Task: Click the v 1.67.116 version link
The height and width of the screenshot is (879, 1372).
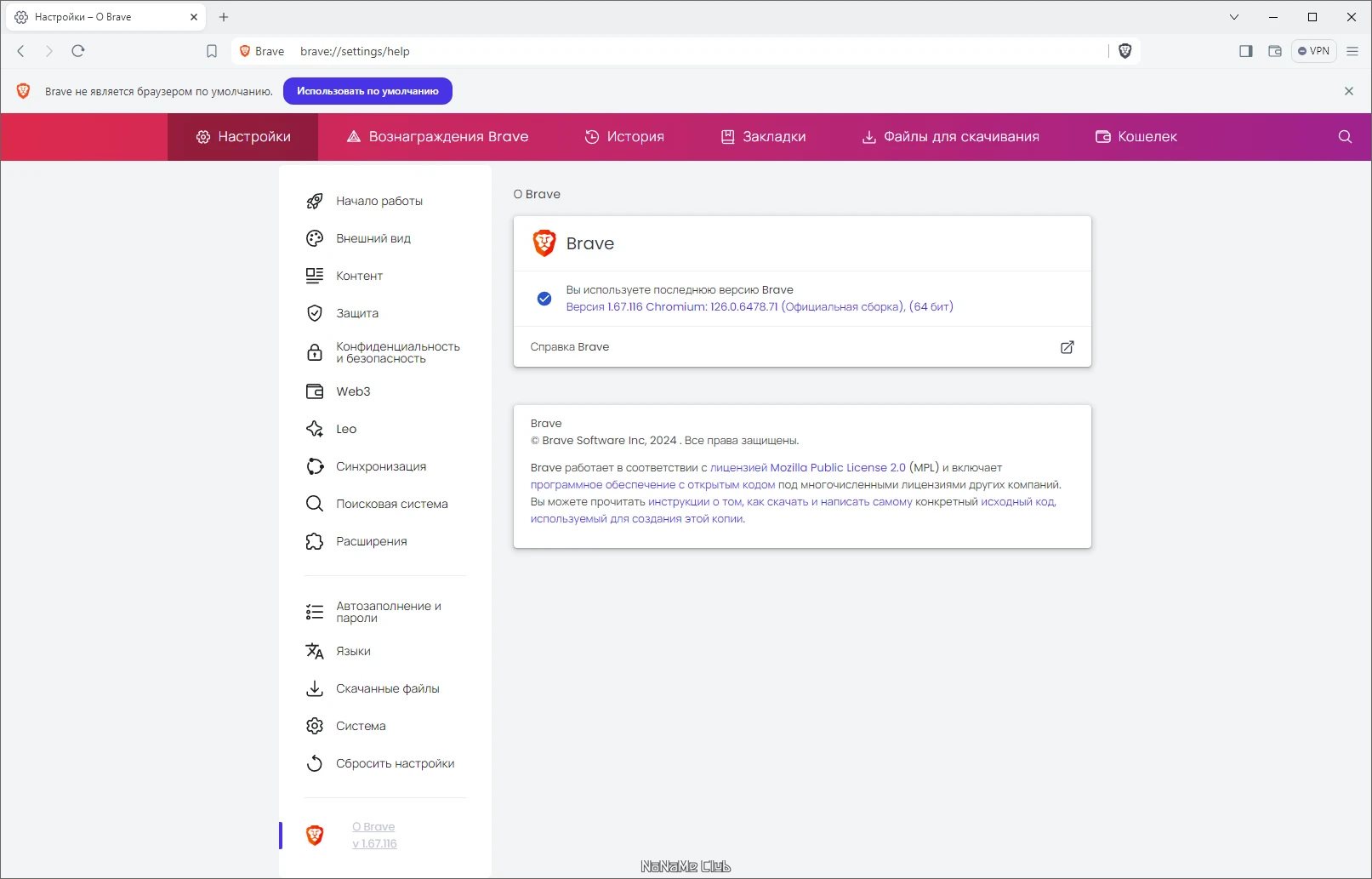Action: 374,844
